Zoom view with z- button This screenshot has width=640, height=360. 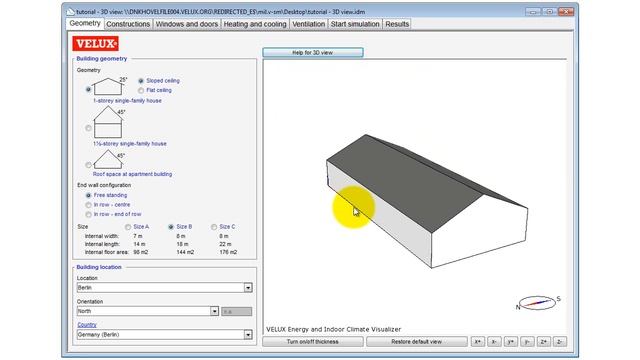[560, 342]
